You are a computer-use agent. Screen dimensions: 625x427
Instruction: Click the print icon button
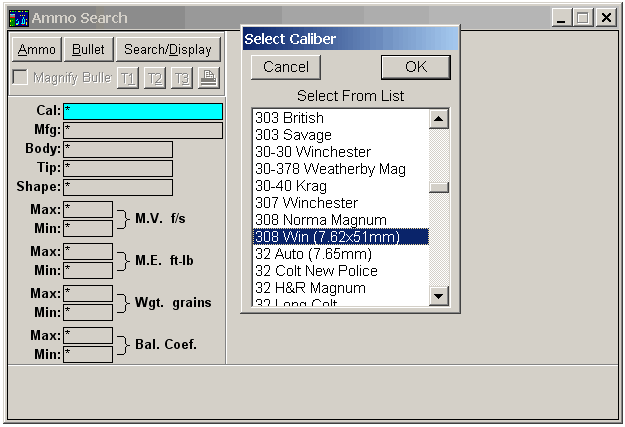click(x=209, y=78)
